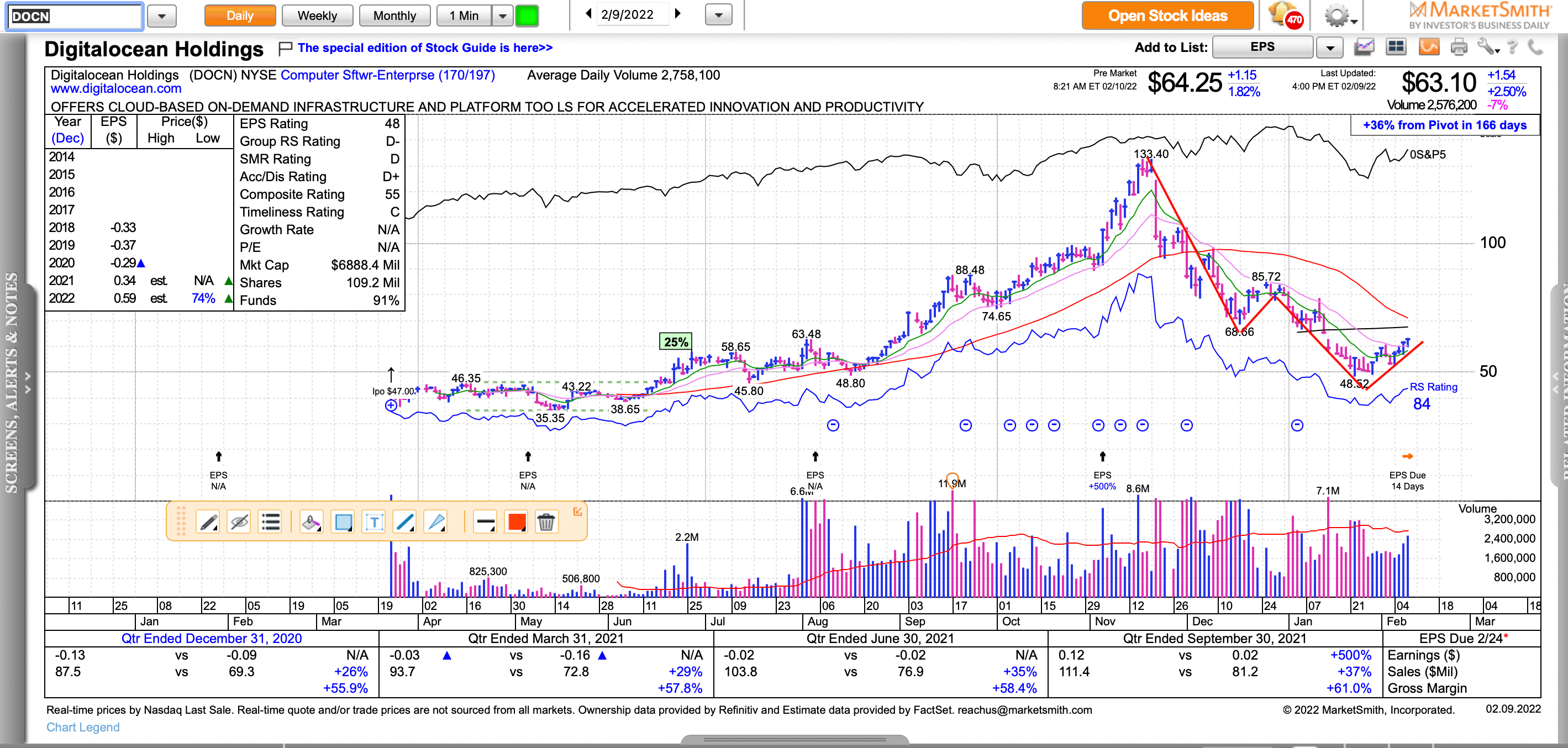The image size is (1568, 748).
Task: Expand the 1 Min interval dropdown
Action: [x=502, y=16]
